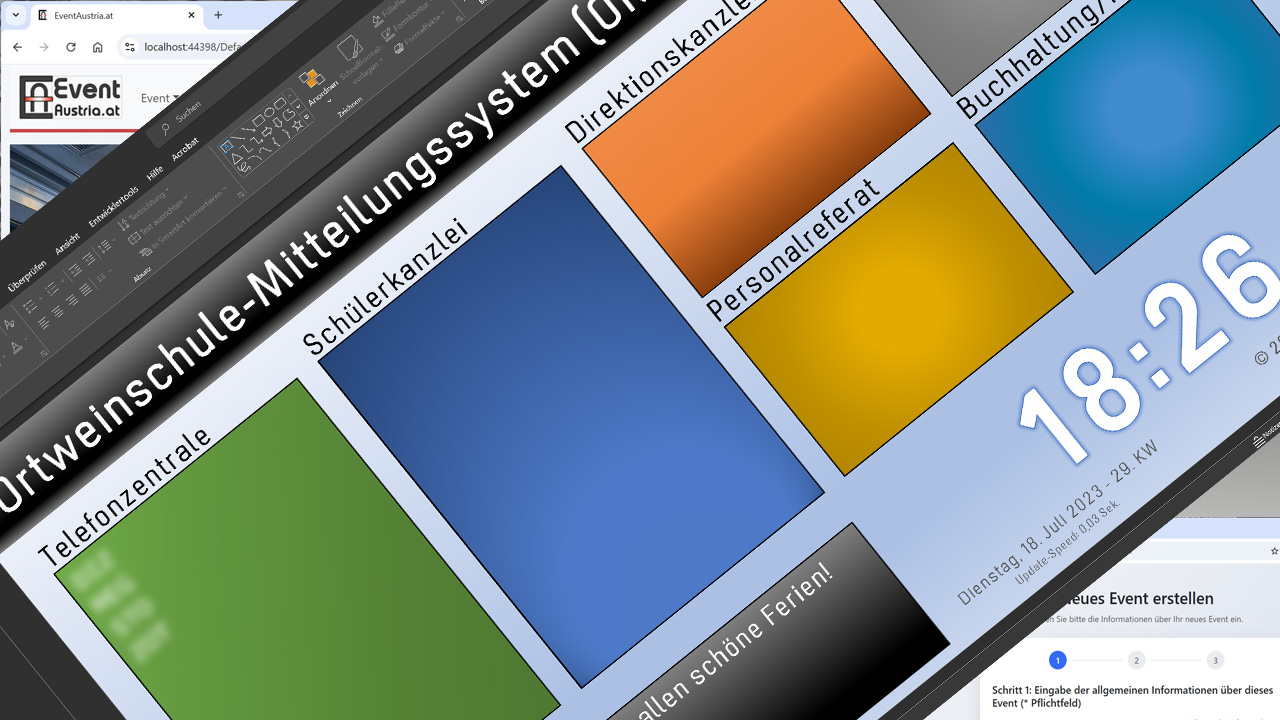Image resolution: width=1280 pixels, height=720 pixels.
Task: Click the 'Personalreferat' label text
Action: click(795, 250)
